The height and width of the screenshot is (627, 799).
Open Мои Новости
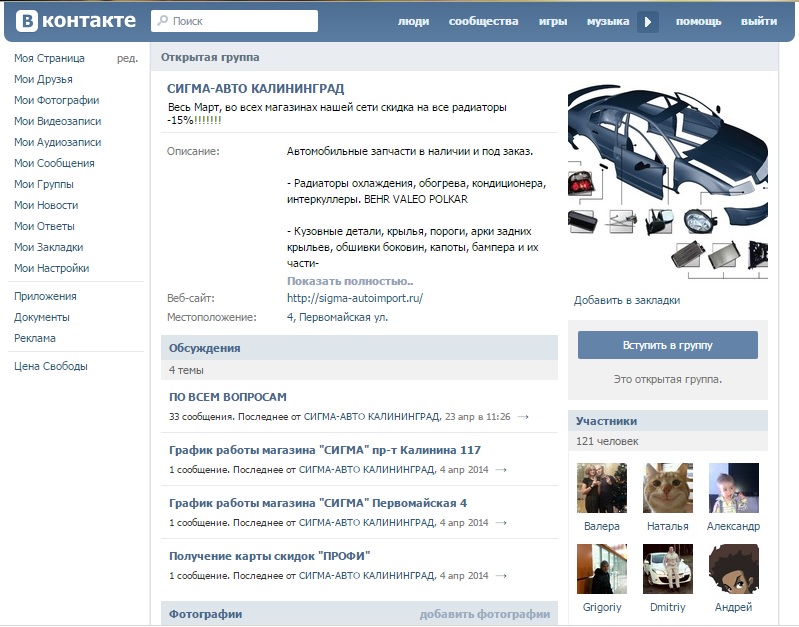pos(46,205)
